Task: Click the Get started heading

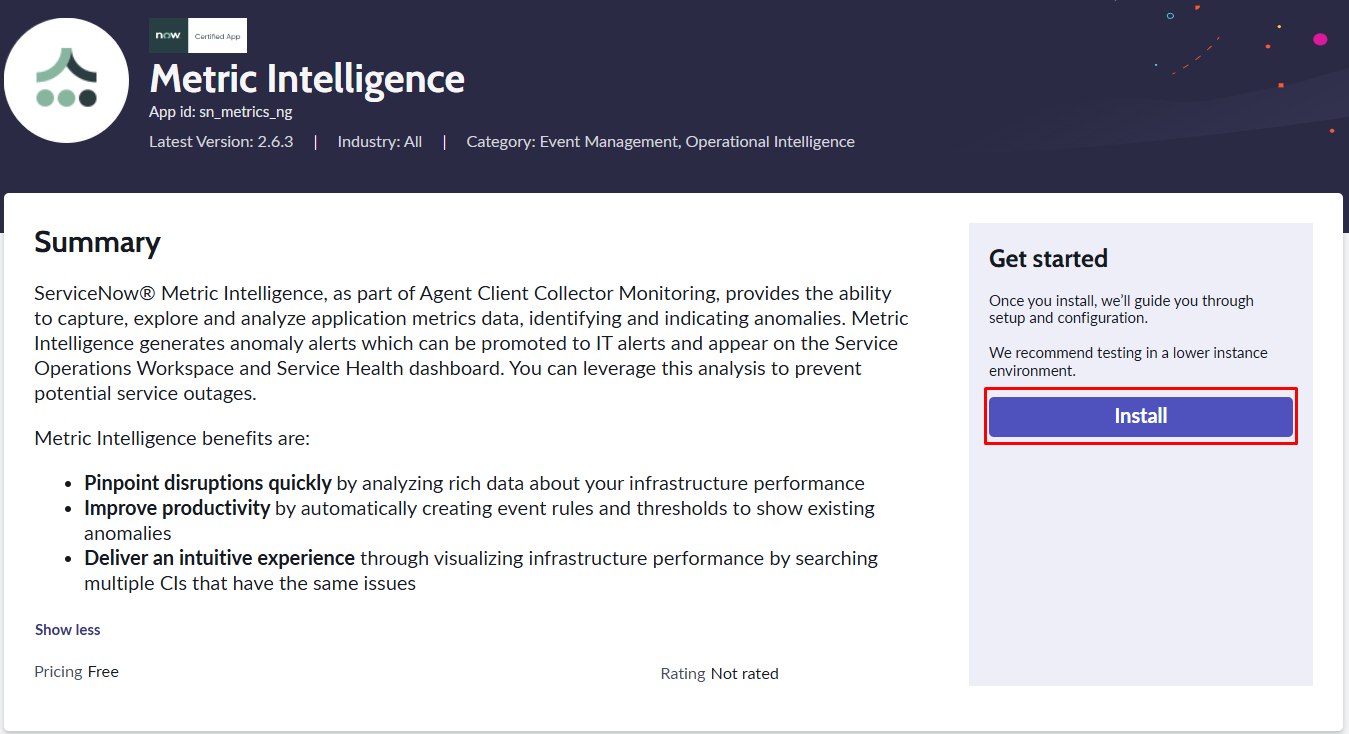Action: coord(1048,259)
